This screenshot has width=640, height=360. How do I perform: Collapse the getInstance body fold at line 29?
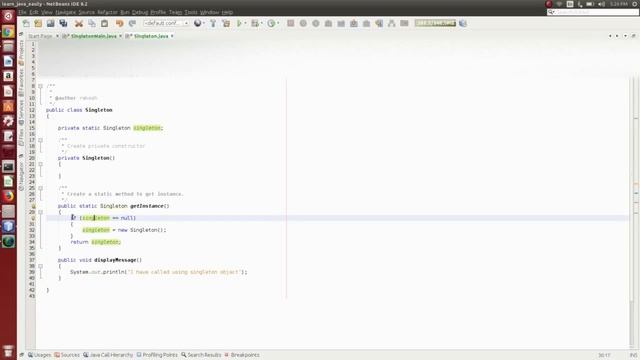click(x=40, y=212)
